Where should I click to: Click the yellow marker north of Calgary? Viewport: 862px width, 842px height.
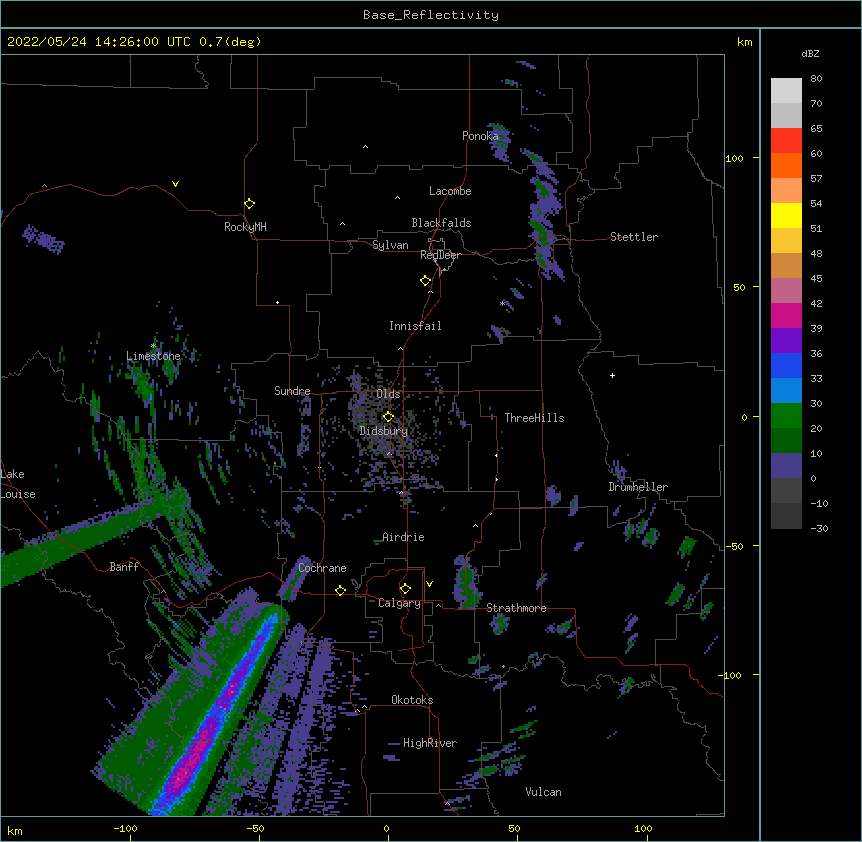tap(405, 589)
